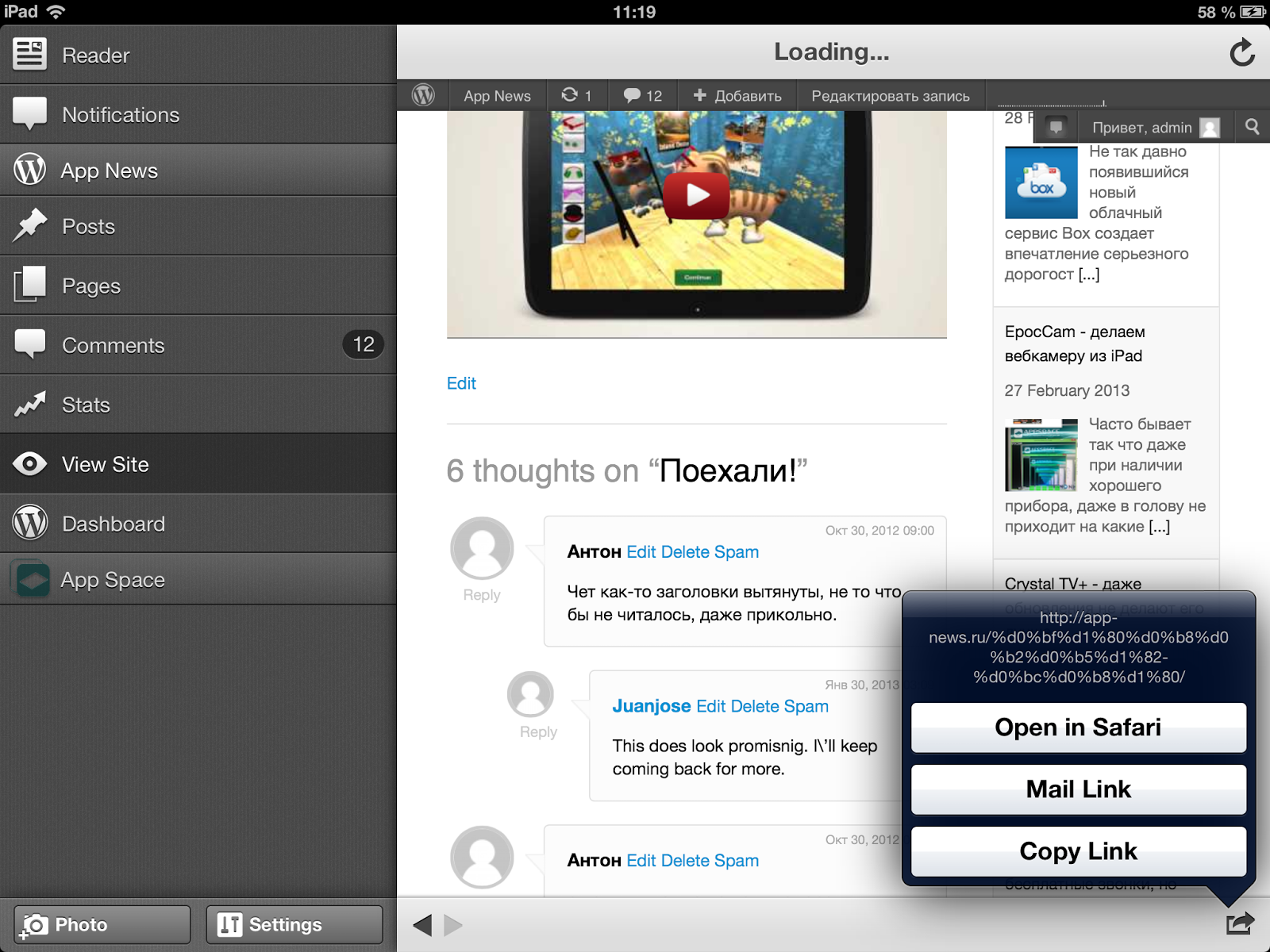
Task: Choose Copy Link
Action: (x=1079, y=851)
